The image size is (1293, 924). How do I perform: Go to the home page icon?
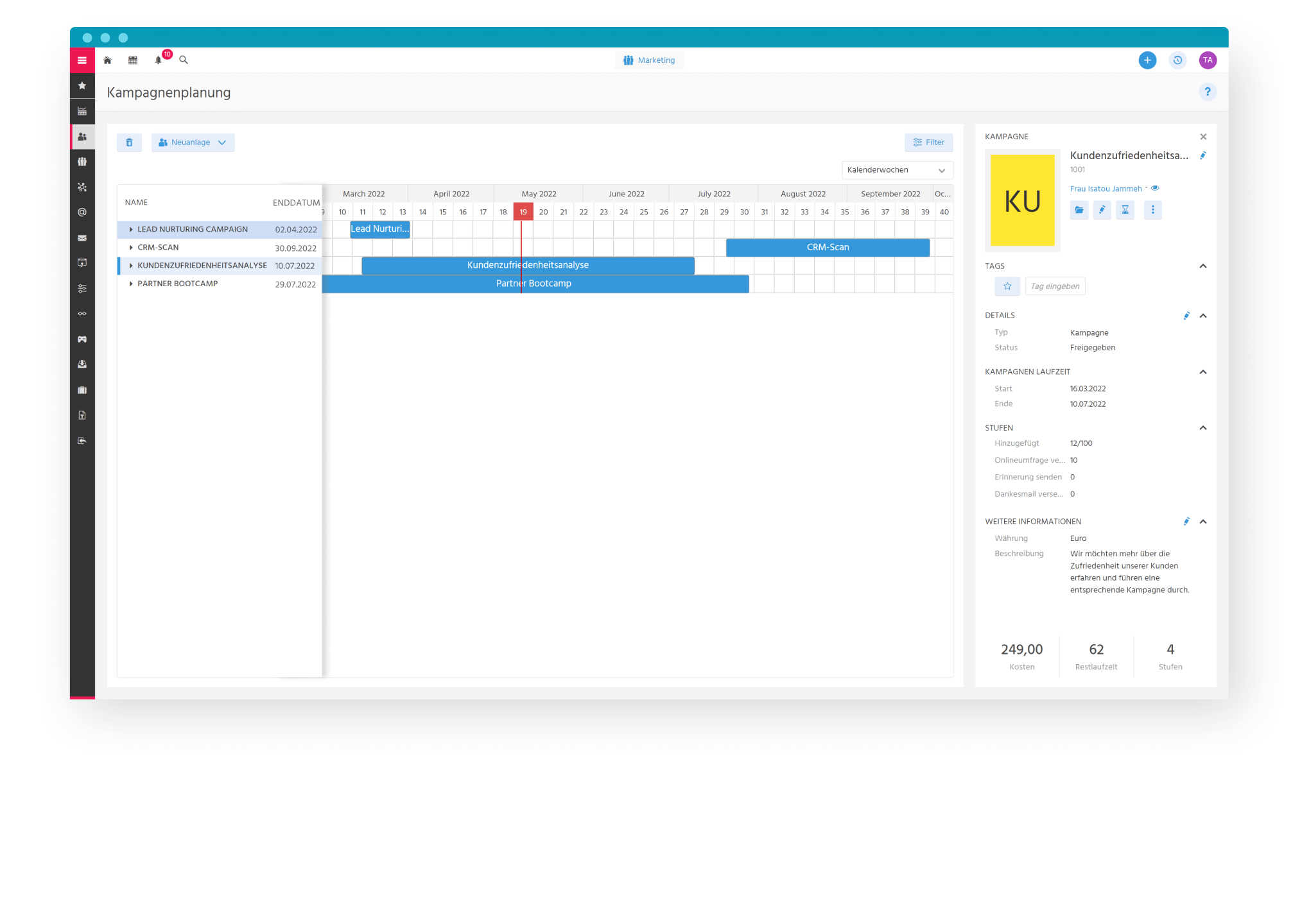click(107, 60)
